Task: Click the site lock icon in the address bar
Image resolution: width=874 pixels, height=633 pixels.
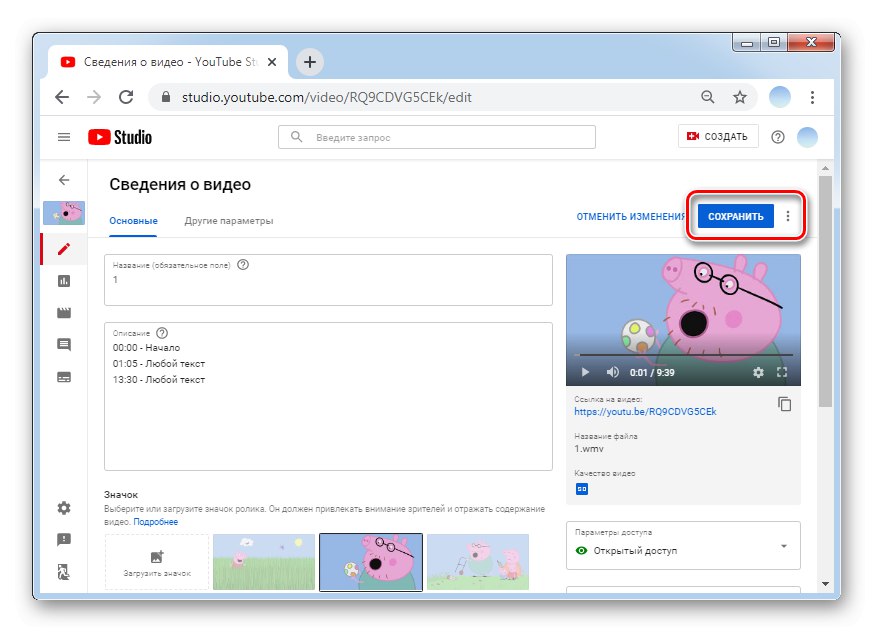Action: click(166, 97)
